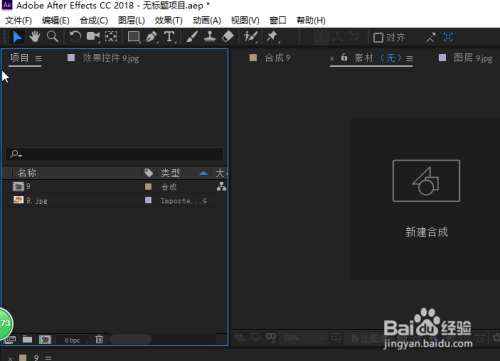This screenshot has width=500, height=361.
Task: Click the Local Axis Mode icon
Action: coord(321,37)
